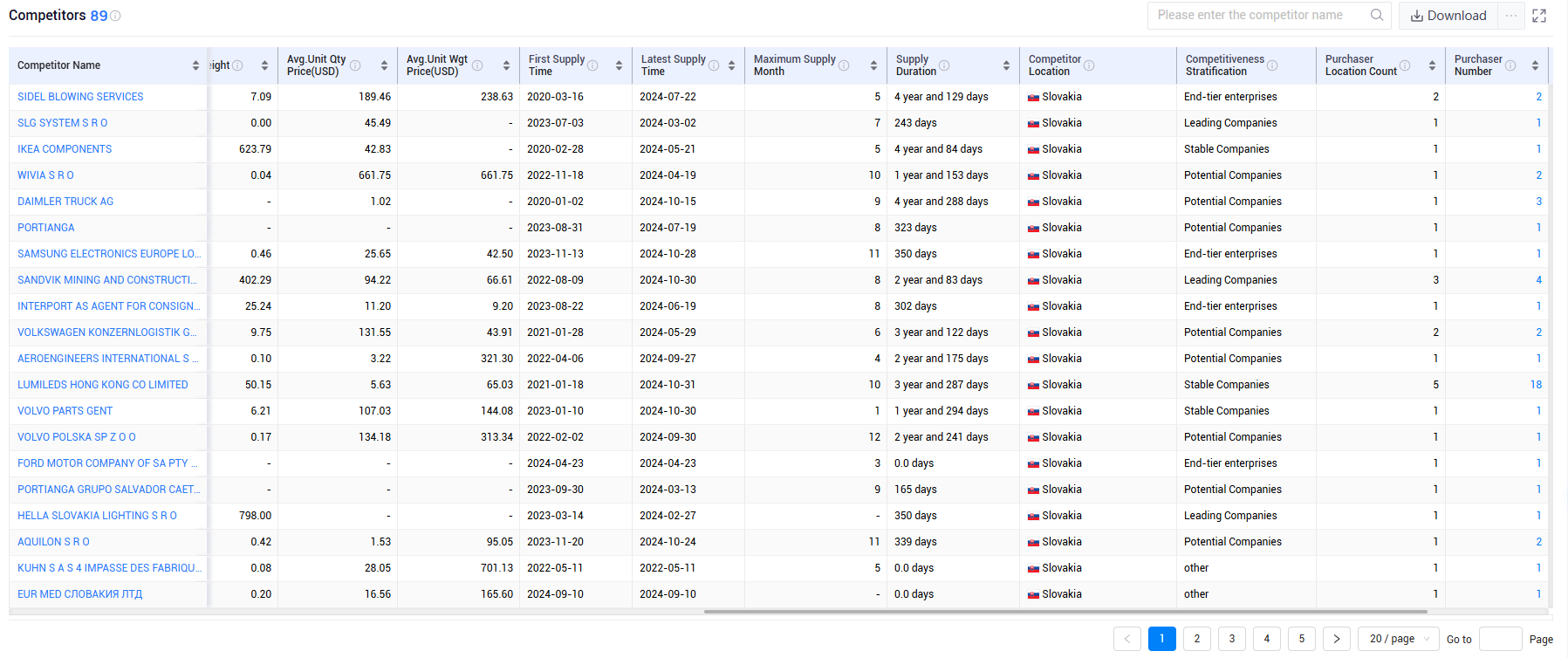Viewport: 1568px width, 658px height.
Task: Sort by Latest Supply Time column
Action: tap(731, 65)
